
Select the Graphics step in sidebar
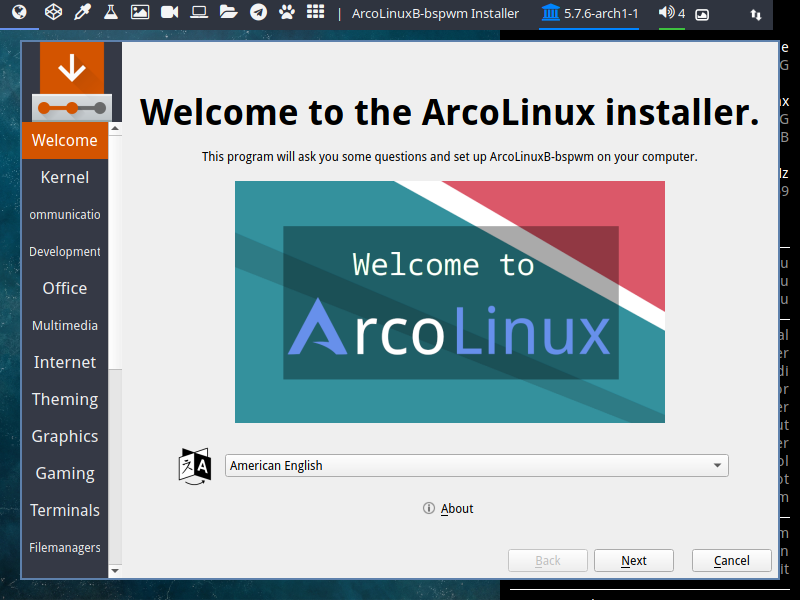65,436
